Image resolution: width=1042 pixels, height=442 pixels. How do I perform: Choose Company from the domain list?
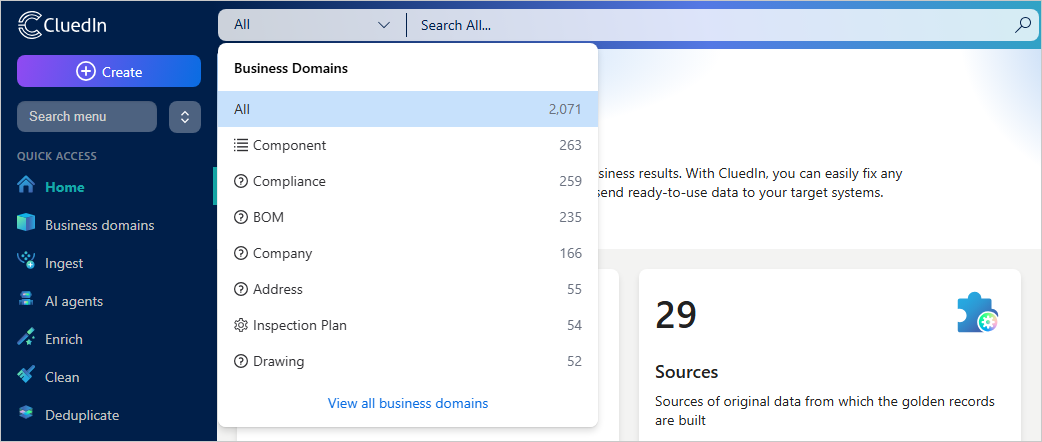coord(407,253)
